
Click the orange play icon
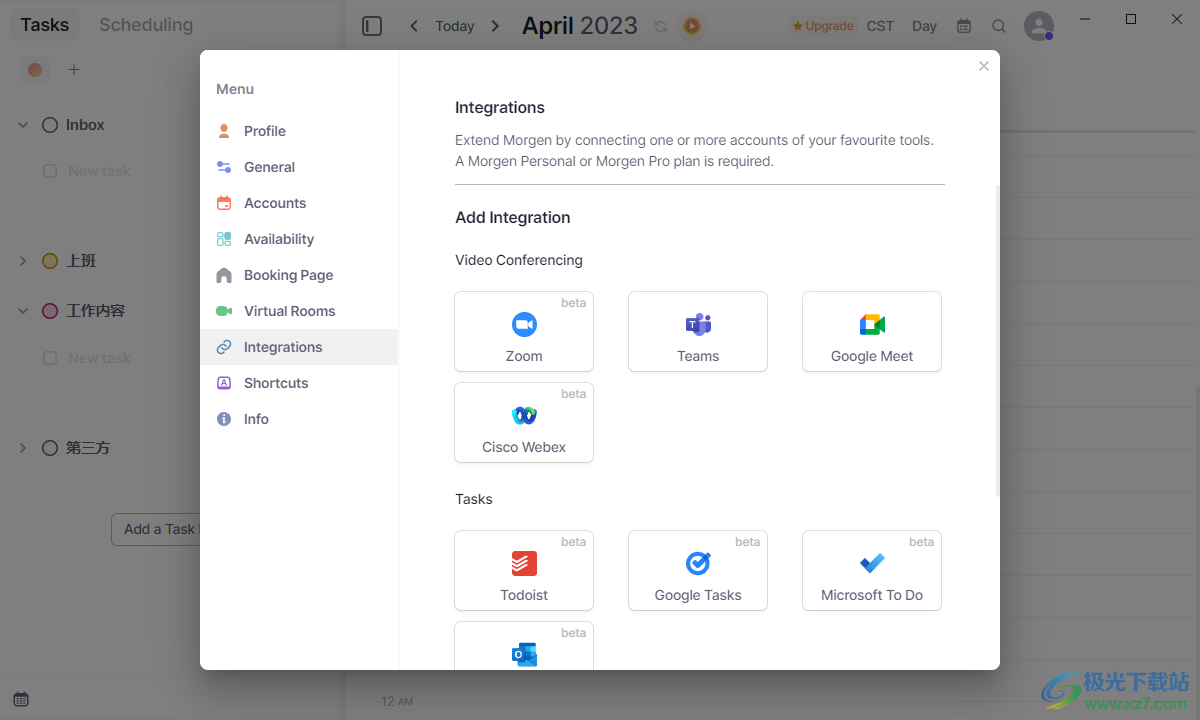click(691, 26)
